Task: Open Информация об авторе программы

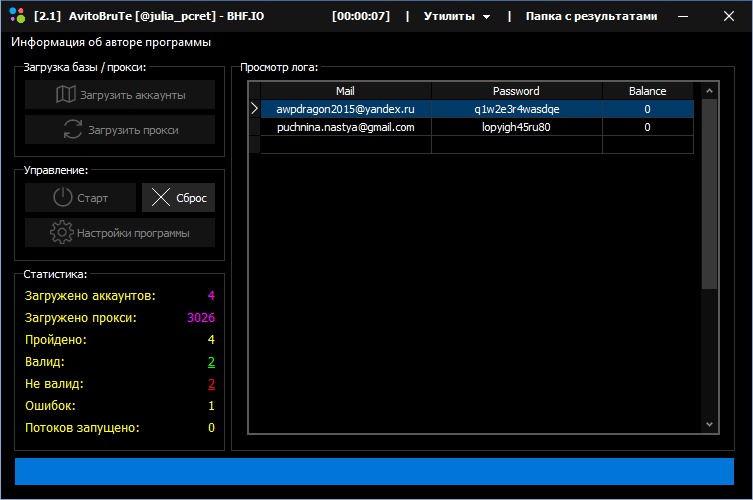Action: 111,42
